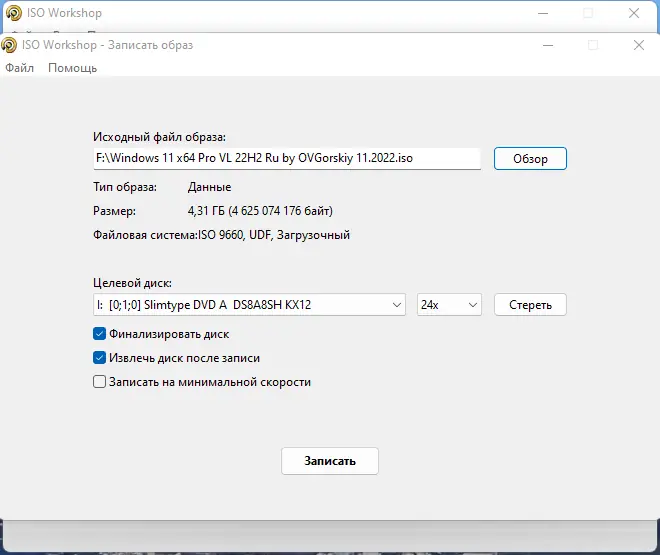This screenshot has width=660, height=555.
Task: Open the Файл menu
Action: pos(19,68)
